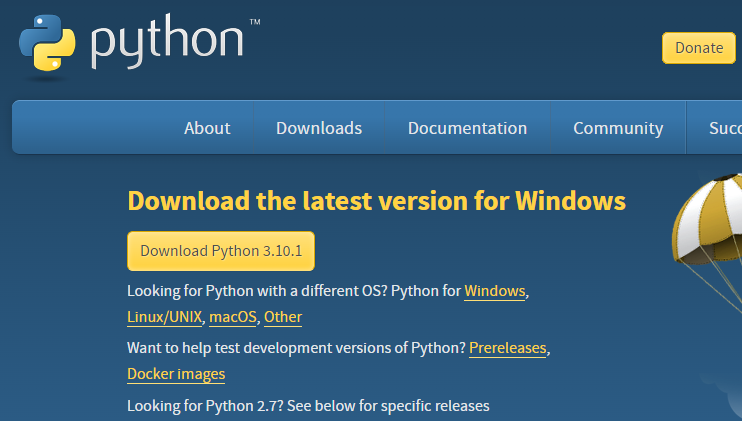The width and height of the screenshot is (742, 421).
Task: Follow the Other OS link
Action: click(x=283, y=317)
